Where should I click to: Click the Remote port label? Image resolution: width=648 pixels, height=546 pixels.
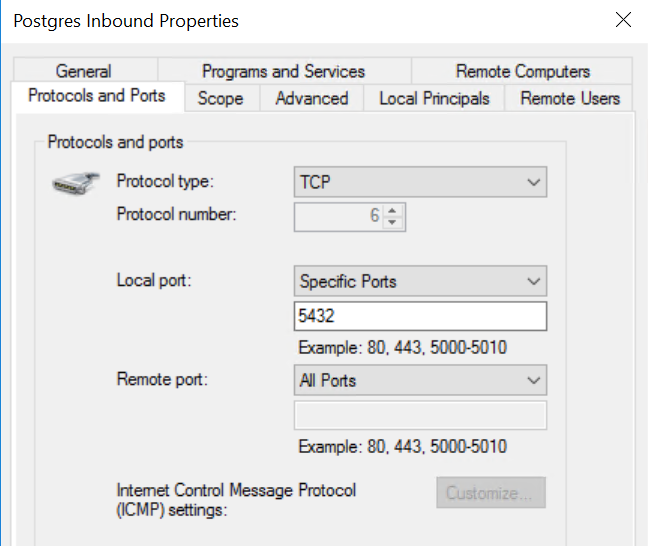[x=162, y=379]
